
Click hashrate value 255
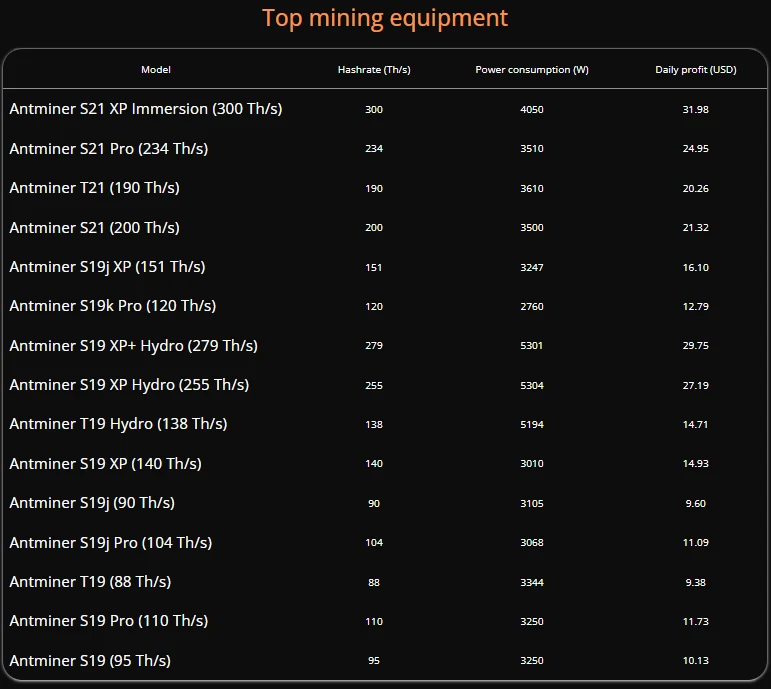point(374,386)
